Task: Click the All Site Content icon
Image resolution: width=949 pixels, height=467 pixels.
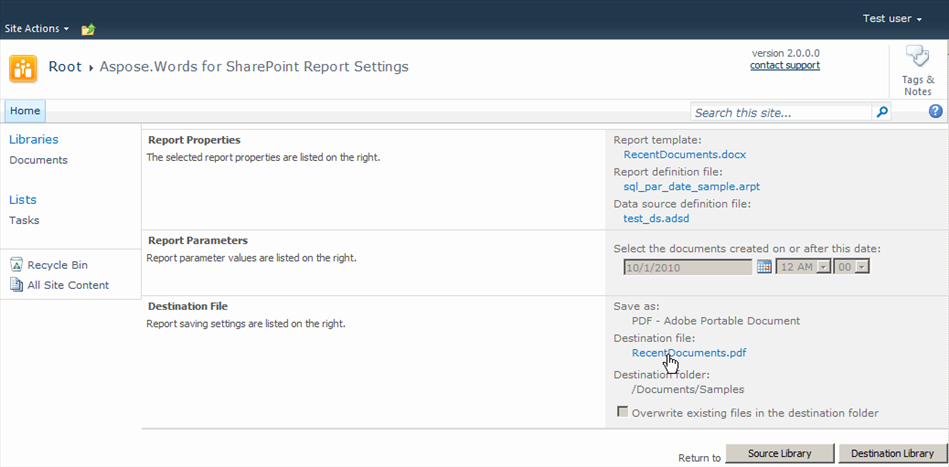Action: click(x=17, y=285)
